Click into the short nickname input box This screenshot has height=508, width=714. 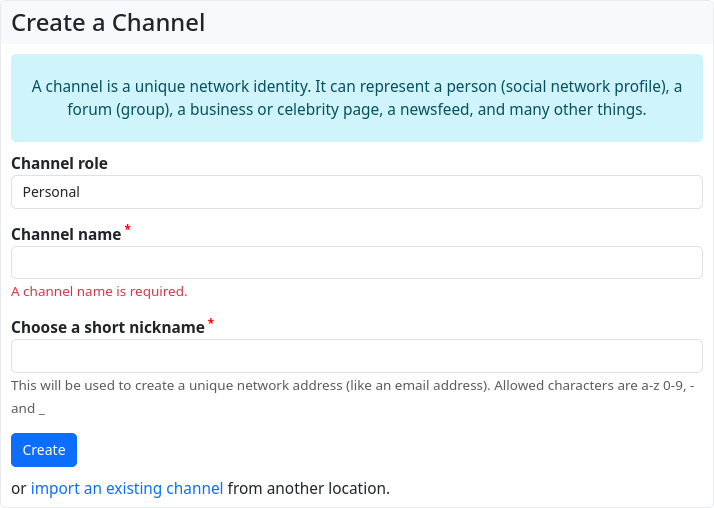click(356, 356)
